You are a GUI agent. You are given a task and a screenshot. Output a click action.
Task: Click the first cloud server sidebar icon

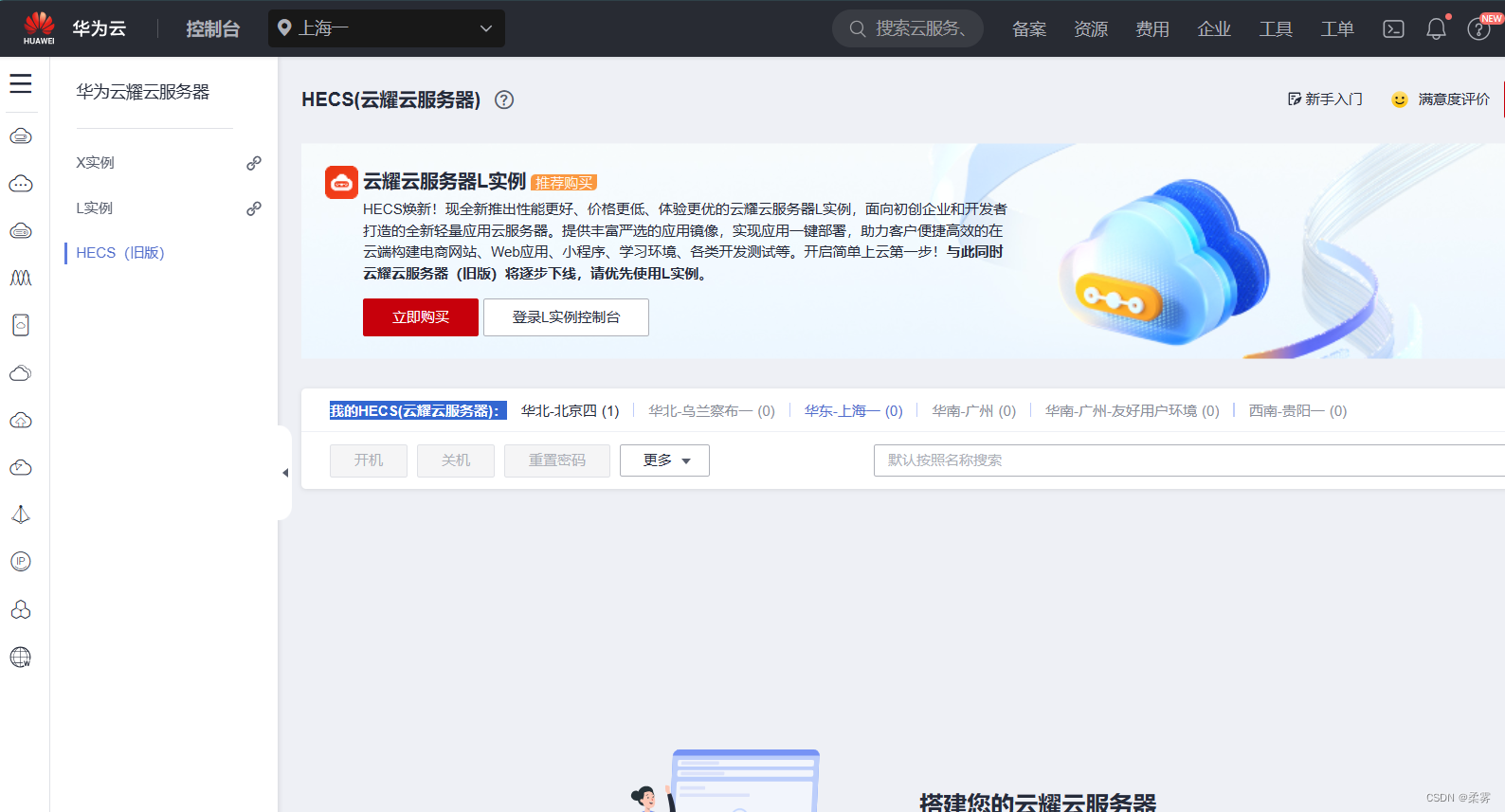[x=21, y=136]
